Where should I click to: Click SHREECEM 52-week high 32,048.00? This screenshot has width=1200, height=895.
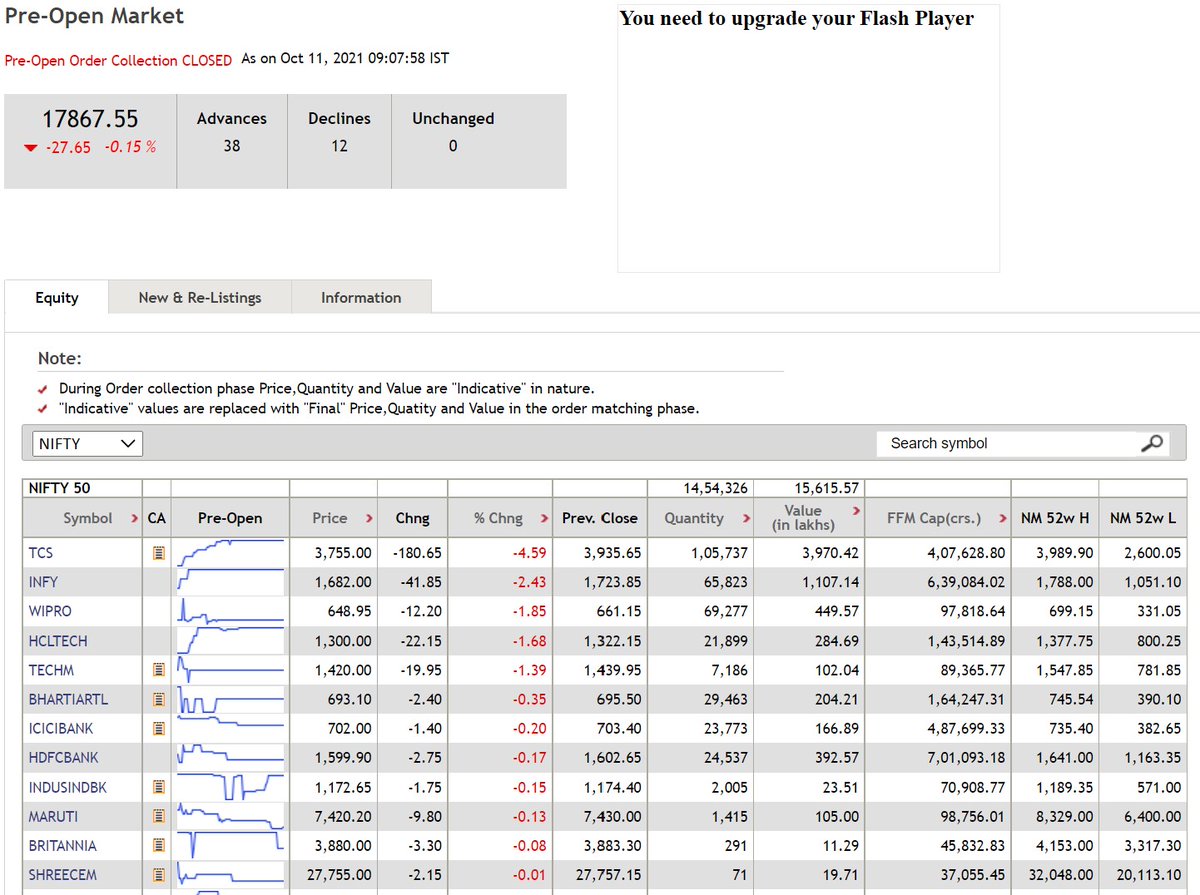(x=1062, y=875)
